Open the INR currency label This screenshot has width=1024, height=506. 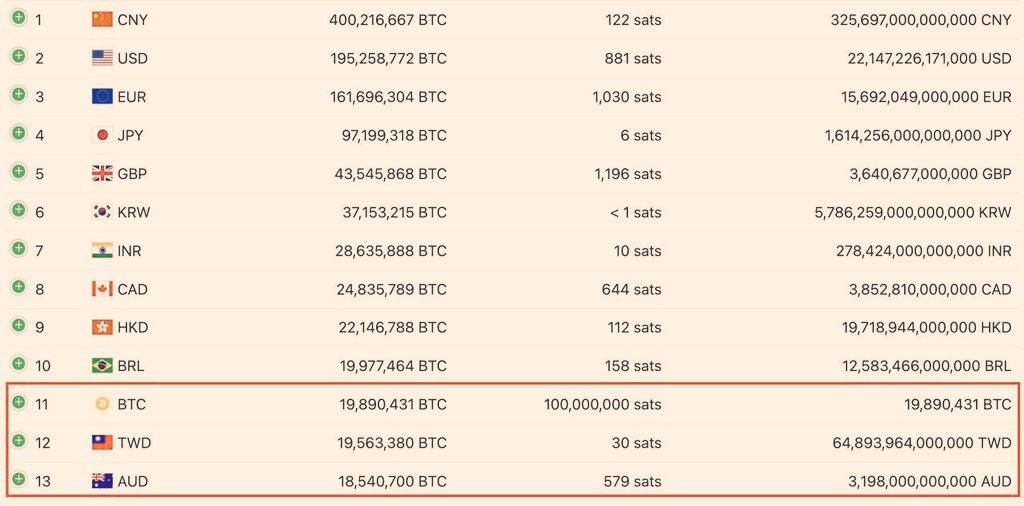(x=129, y=251)
